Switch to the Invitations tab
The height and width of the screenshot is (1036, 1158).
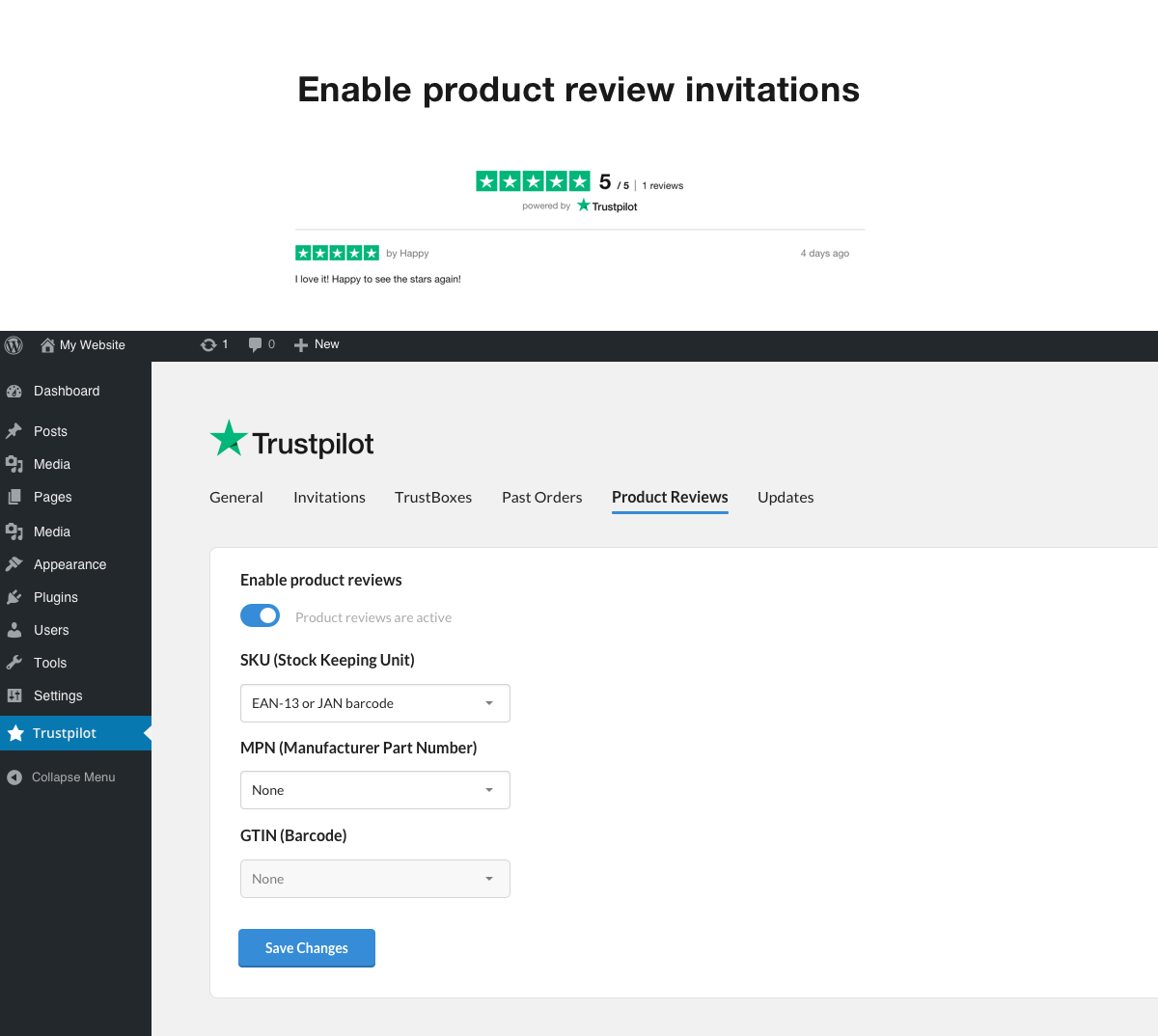[329, 498]
